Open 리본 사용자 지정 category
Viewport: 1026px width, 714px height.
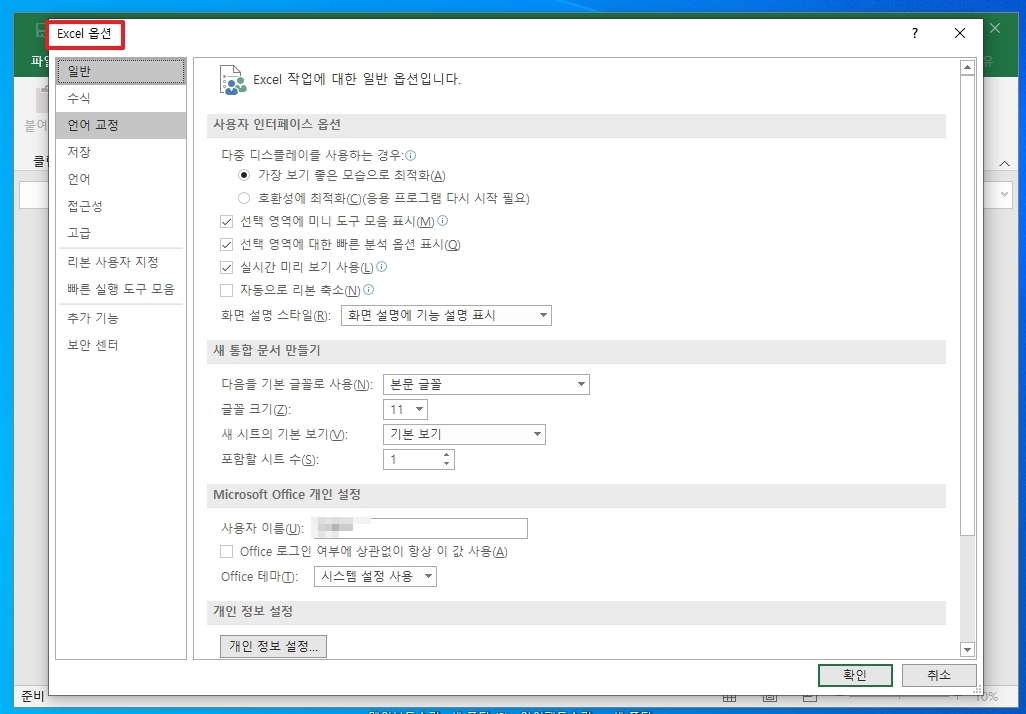[x=121, y=262]
